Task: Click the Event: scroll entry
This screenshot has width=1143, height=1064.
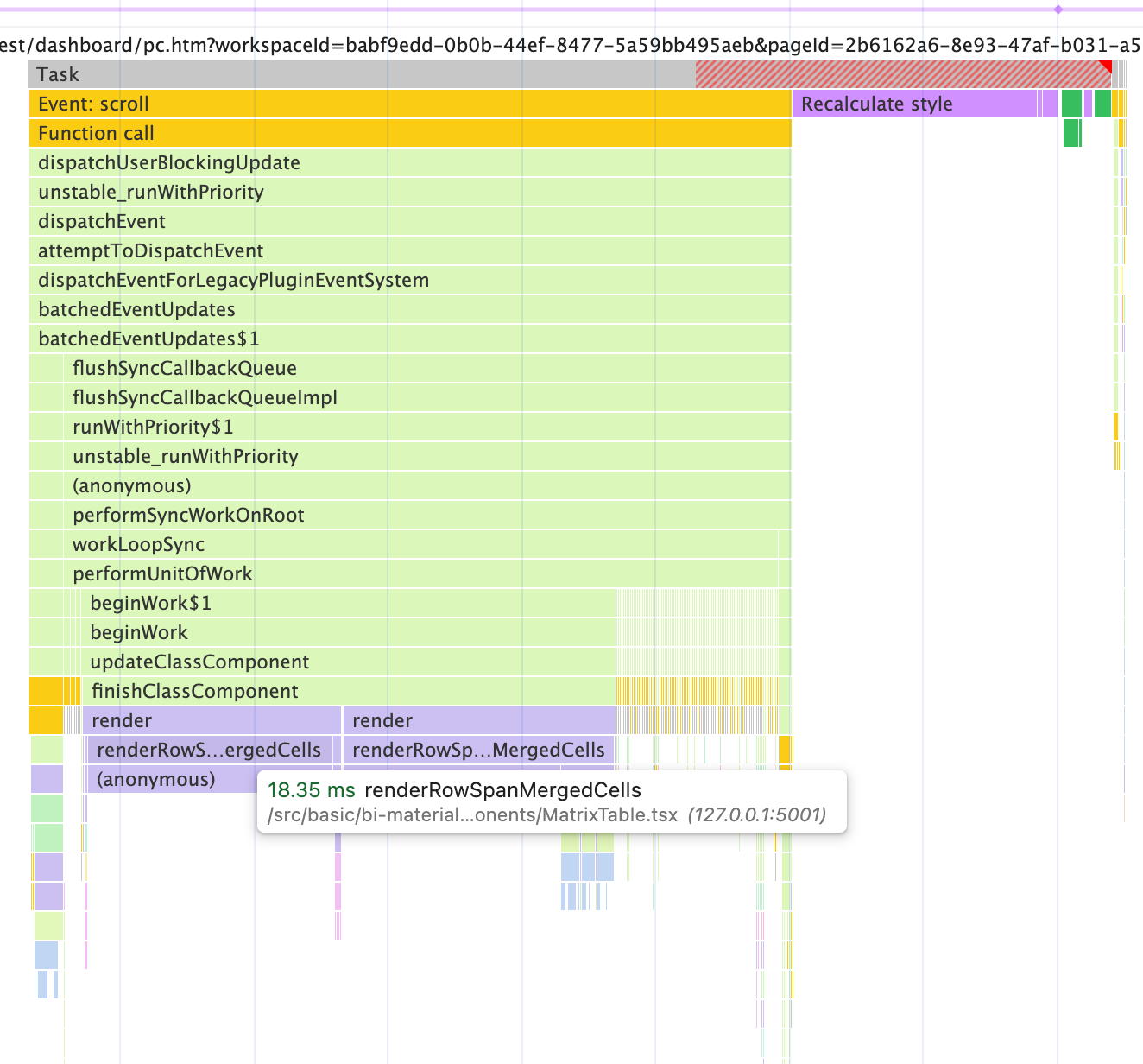Action: tap(410, 104)
